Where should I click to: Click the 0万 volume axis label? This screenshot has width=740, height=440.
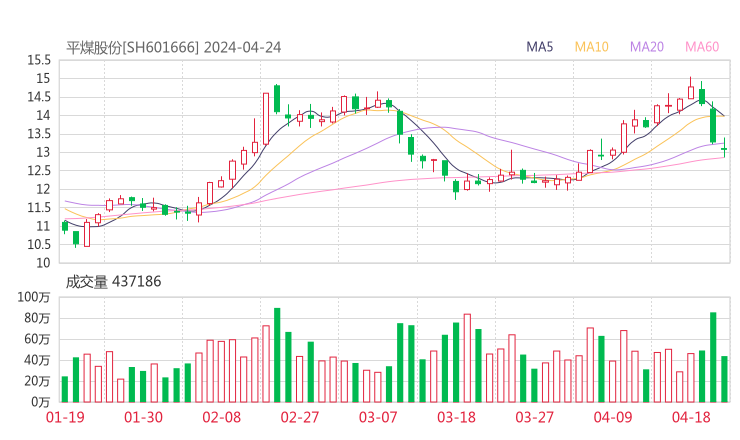tap(41, 402)
